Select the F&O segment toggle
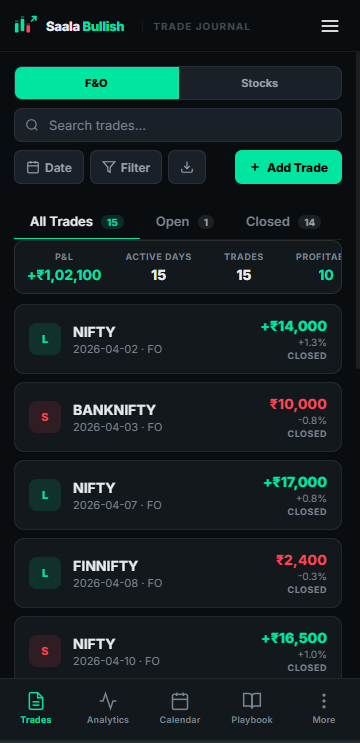This screenshot has height=743, width=360. [x=97, y=83]
